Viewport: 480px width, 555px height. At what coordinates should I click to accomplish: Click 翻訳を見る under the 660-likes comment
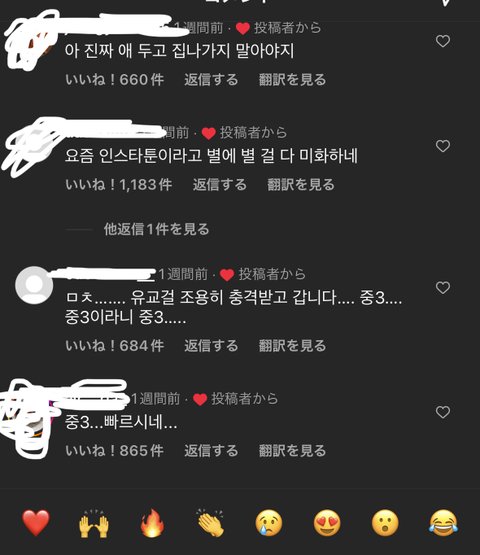coord(292,80)
